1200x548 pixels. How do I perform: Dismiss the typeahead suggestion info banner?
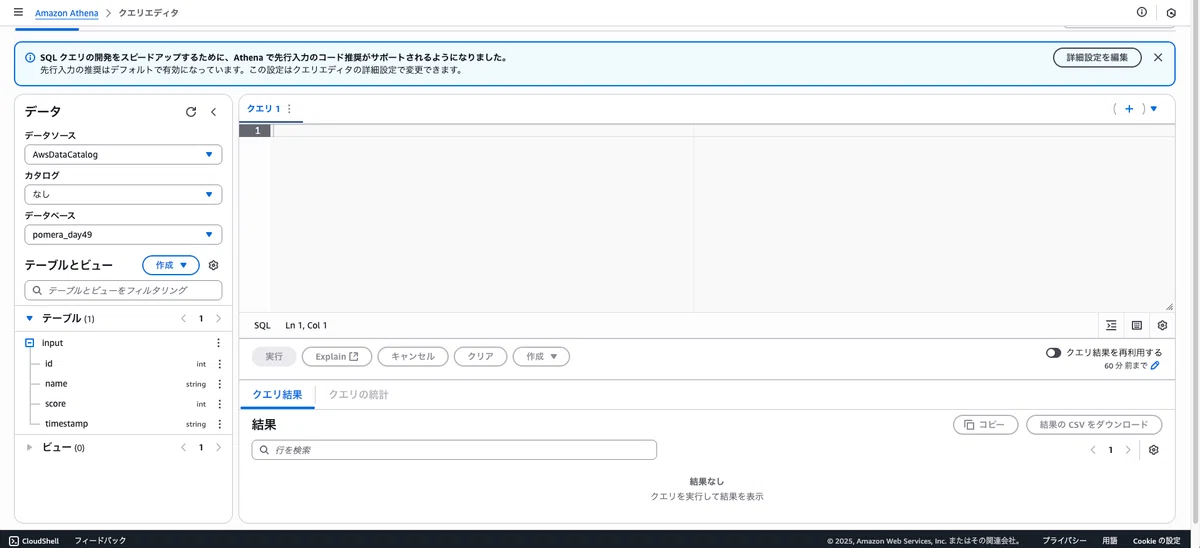tap(1158, 57)
